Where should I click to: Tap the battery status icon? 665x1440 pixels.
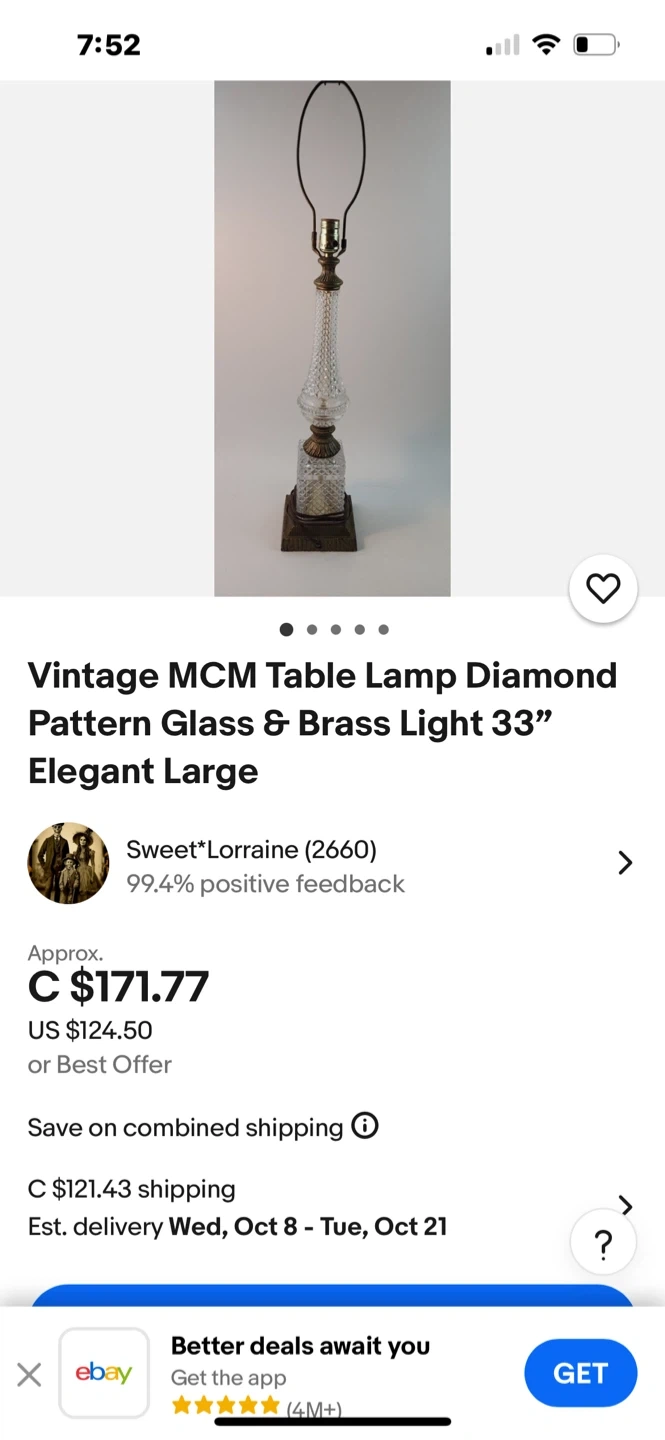(x=596, y=45)
